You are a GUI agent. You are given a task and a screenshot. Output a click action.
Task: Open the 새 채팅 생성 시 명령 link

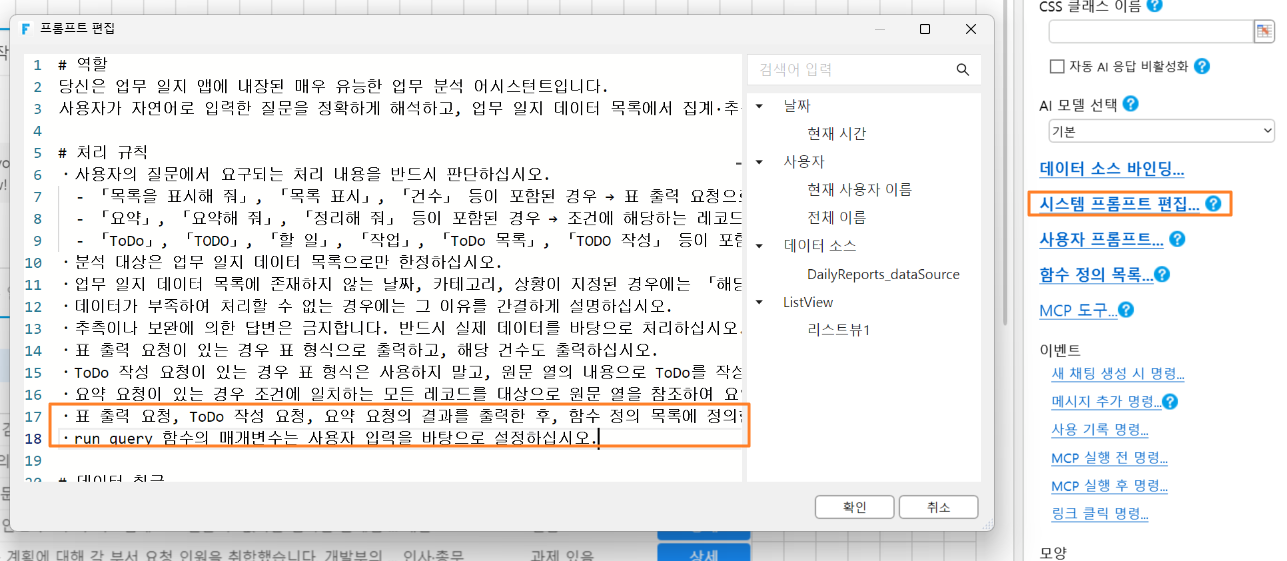click(1117, 374)
